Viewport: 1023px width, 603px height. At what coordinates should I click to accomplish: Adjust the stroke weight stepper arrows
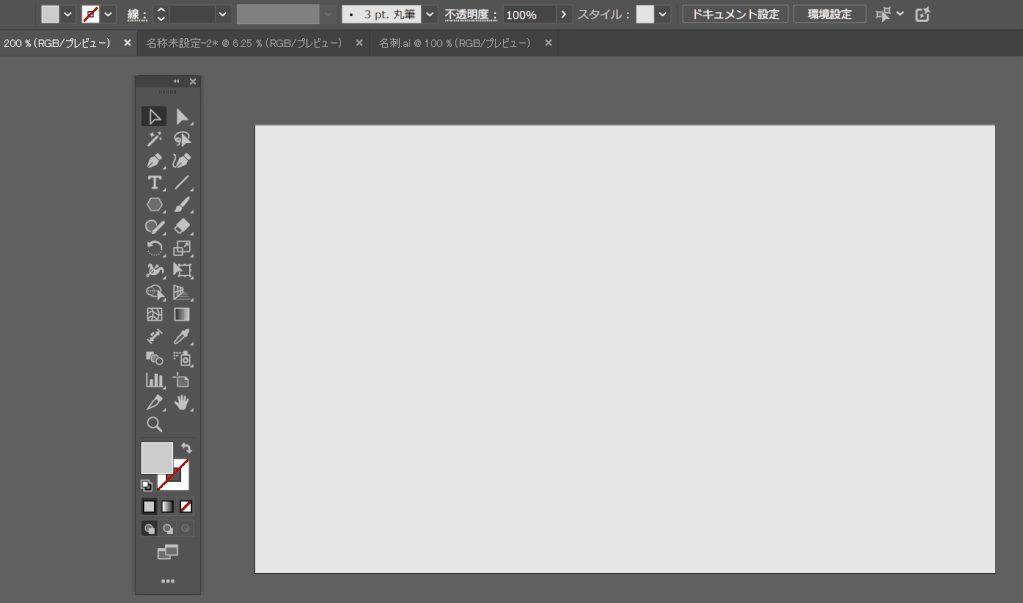tap(161, 14)
